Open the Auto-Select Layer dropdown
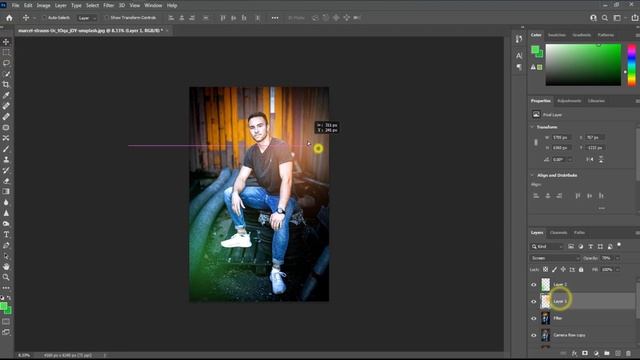Image resolution: width=640 pixels, height=360 pixels. [x=87, y=18]
